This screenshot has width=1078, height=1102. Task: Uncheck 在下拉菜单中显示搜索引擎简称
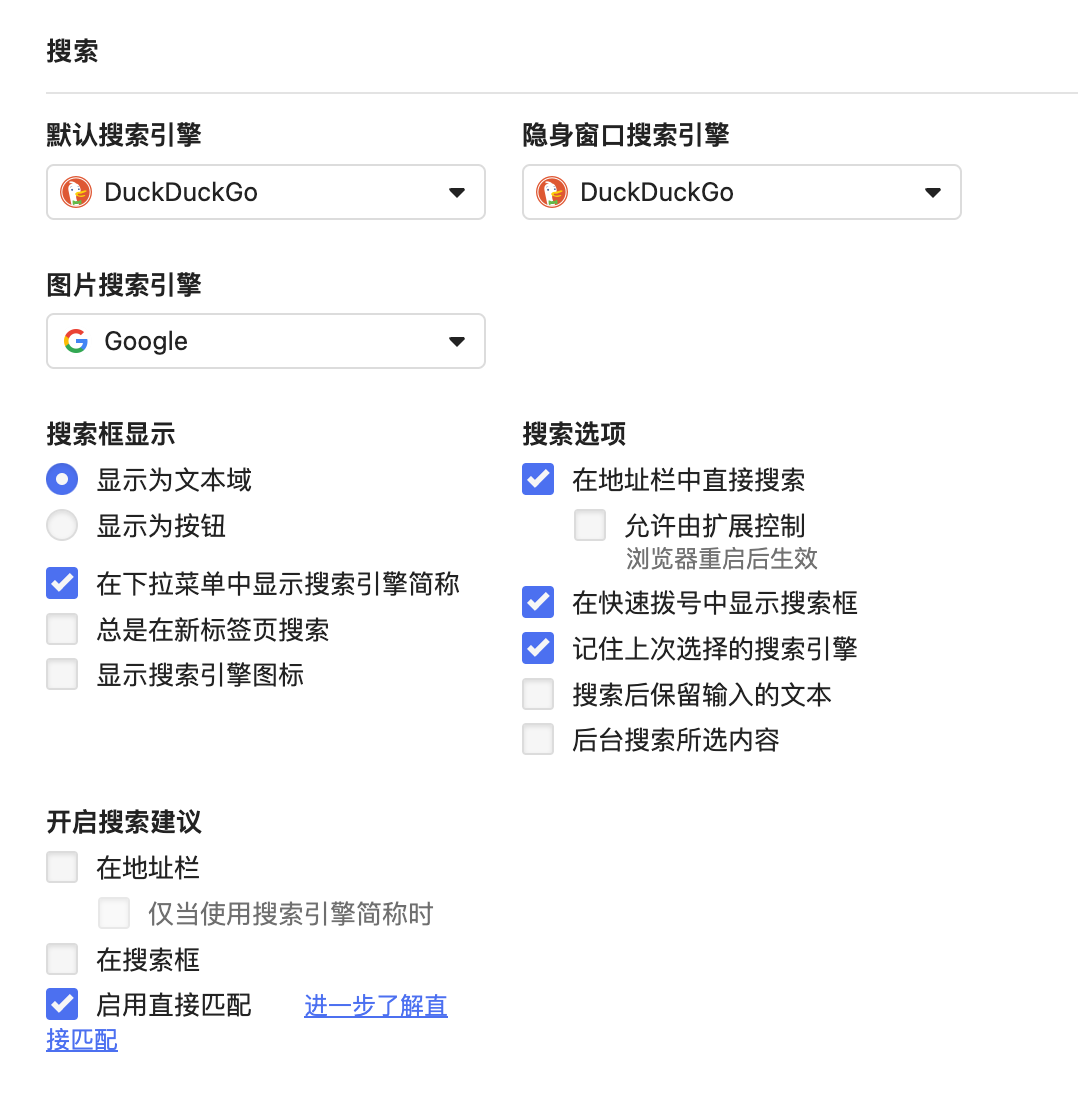click(x=62, y=583)
